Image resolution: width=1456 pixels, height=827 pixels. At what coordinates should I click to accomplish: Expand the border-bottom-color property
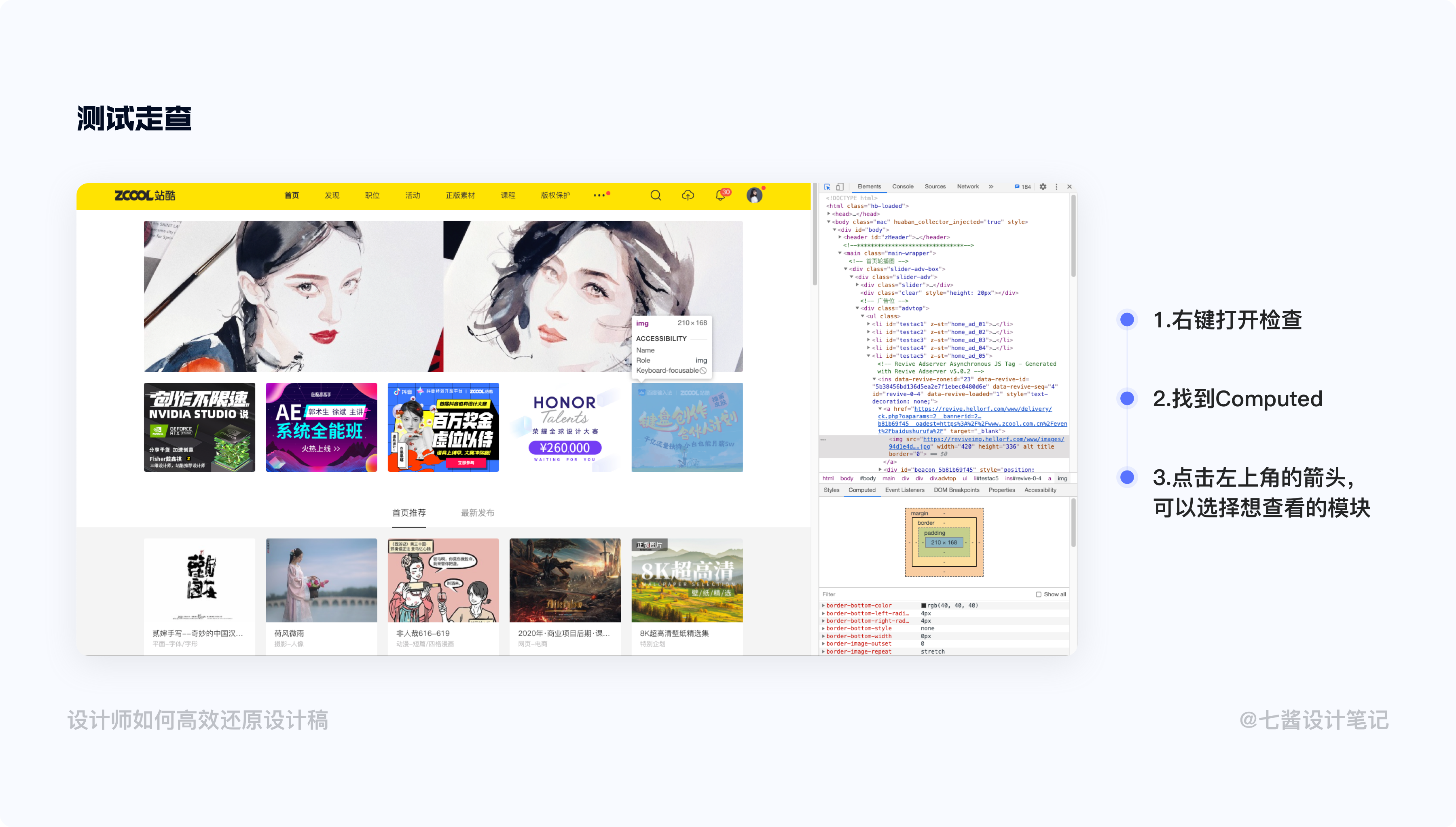tap(823, 605)
